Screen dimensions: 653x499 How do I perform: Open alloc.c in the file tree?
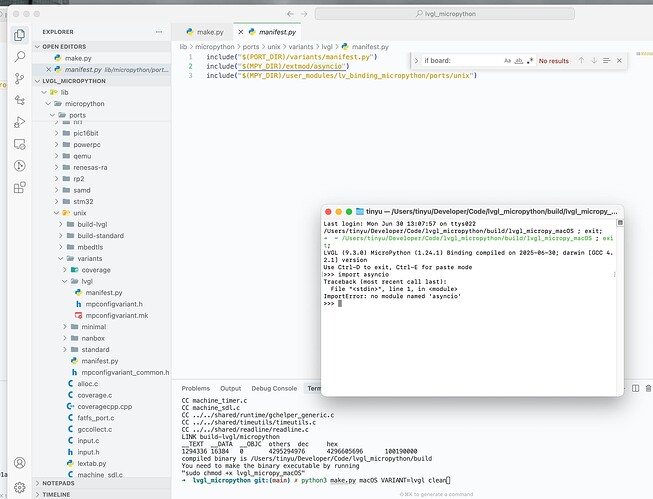pyautogui.click(x=102, y=384)
